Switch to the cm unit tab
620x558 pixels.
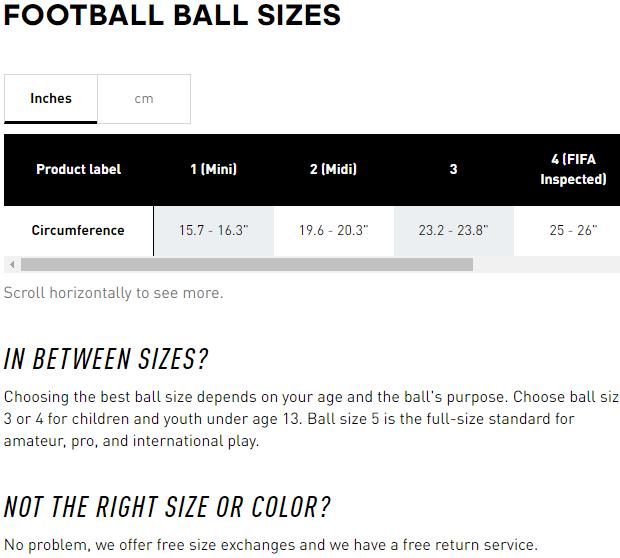coord(144,99)
